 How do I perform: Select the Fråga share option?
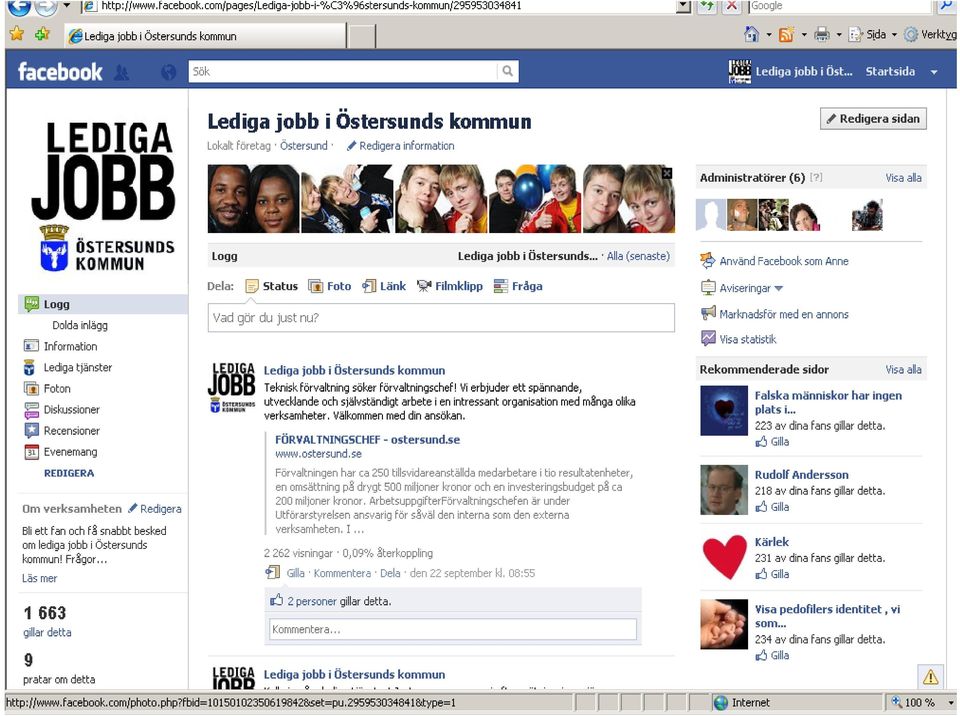(x=518, y=286)
